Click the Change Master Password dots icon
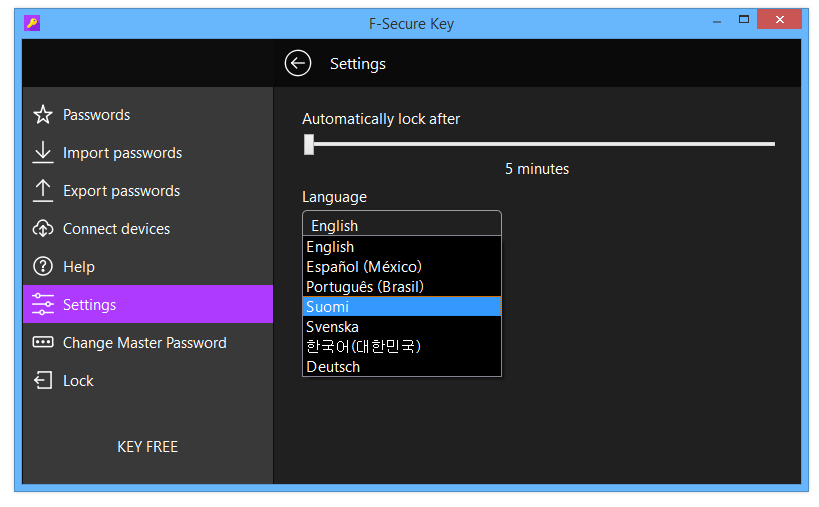The image size is (819, 507). point(43,343)
